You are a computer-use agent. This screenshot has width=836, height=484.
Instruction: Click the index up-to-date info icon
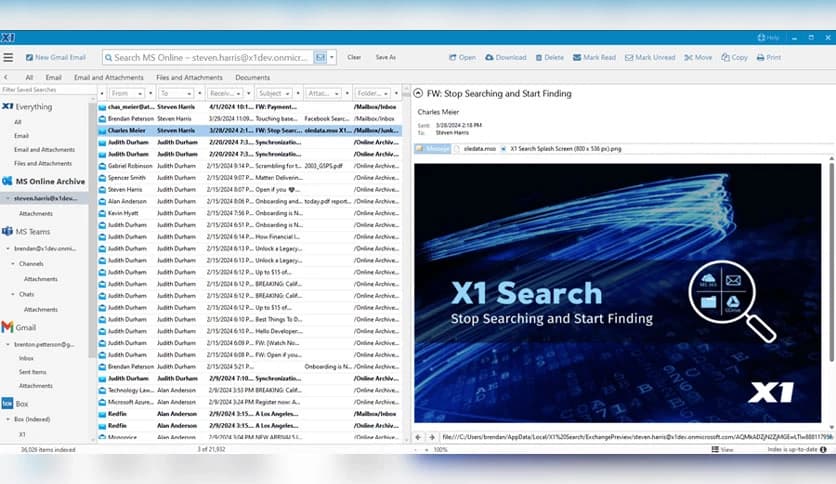823,450
